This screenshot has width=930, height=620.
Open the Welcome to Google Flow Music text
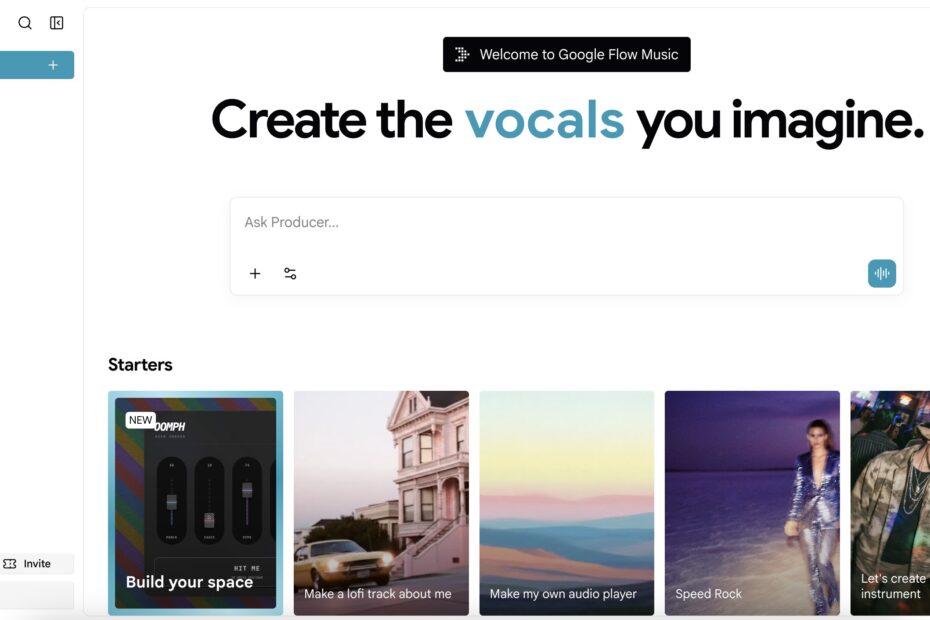[x=578, y=55]
